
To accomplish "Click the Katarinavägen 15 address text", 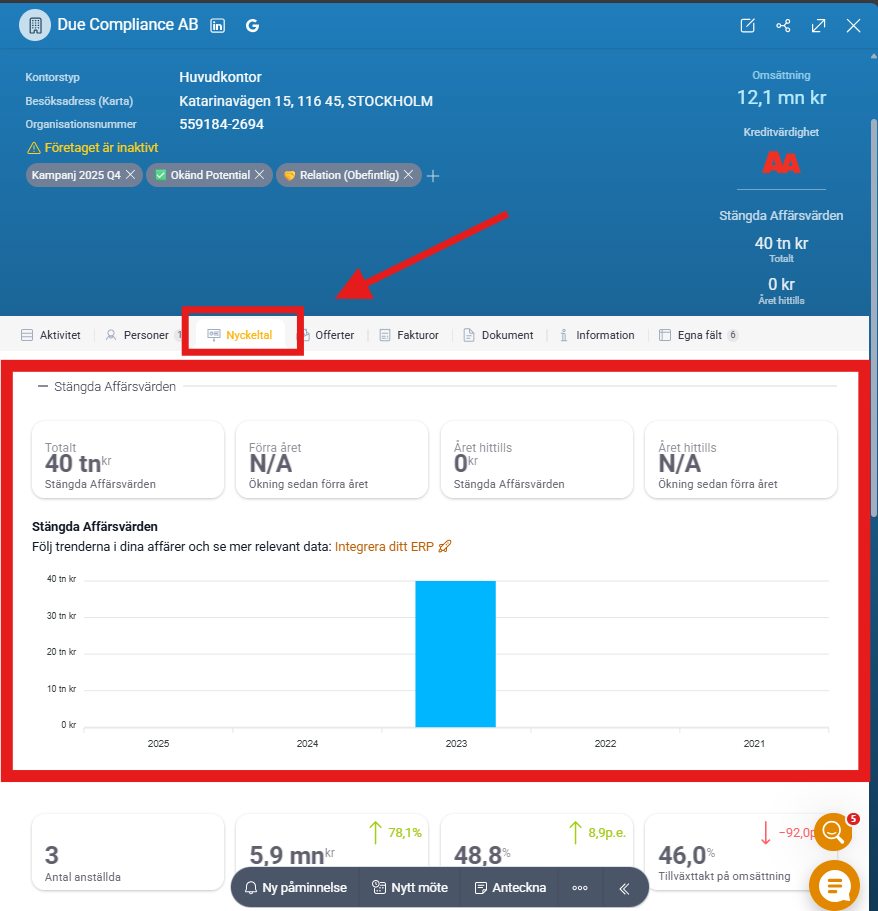I will click(x=306, y=101).
